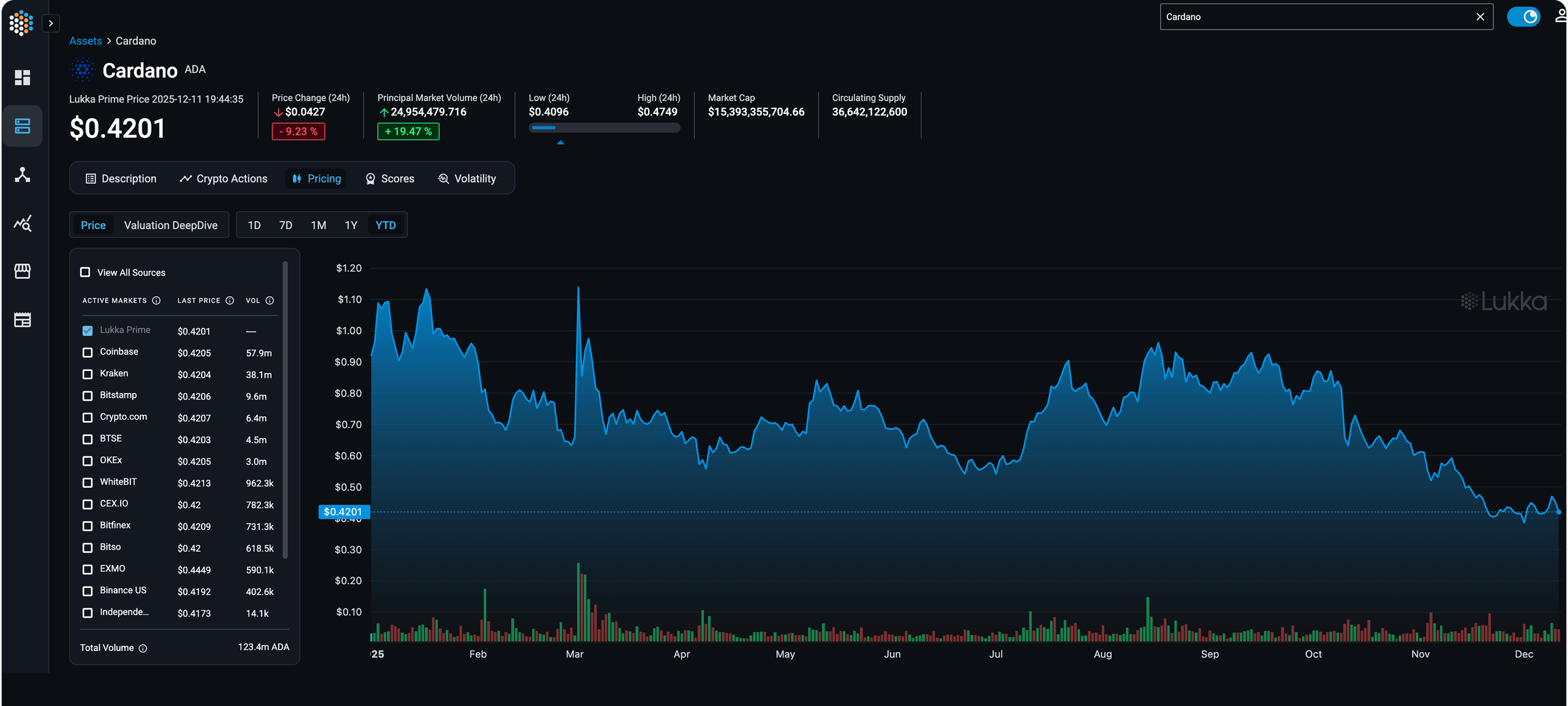Switch to the Volatility tab
Viewport: 1568px width, 706px height.
click(x=467, y=178)
